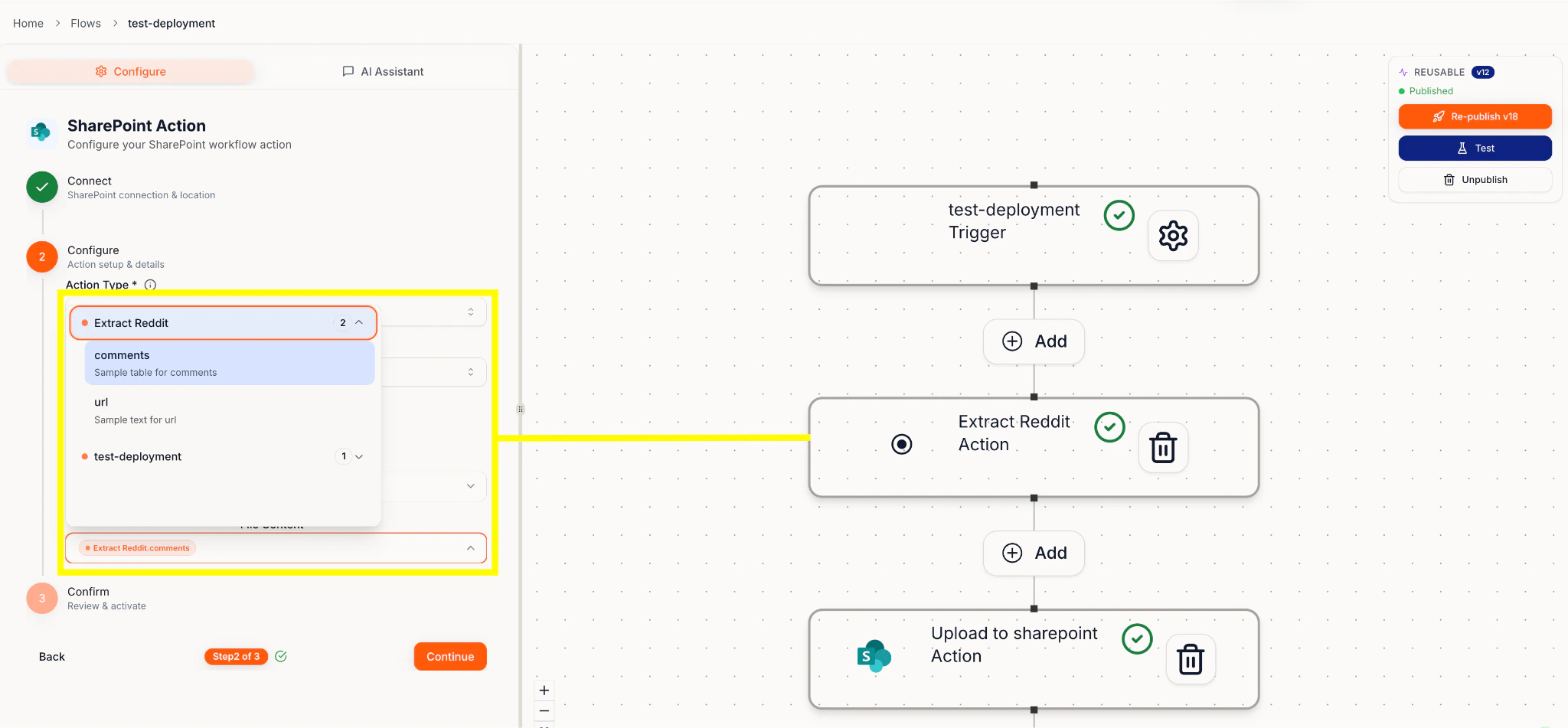This screenshot has width=1568, height=728.
Task: Open the second dropdown below Action Type
Action: coord(471,372)
